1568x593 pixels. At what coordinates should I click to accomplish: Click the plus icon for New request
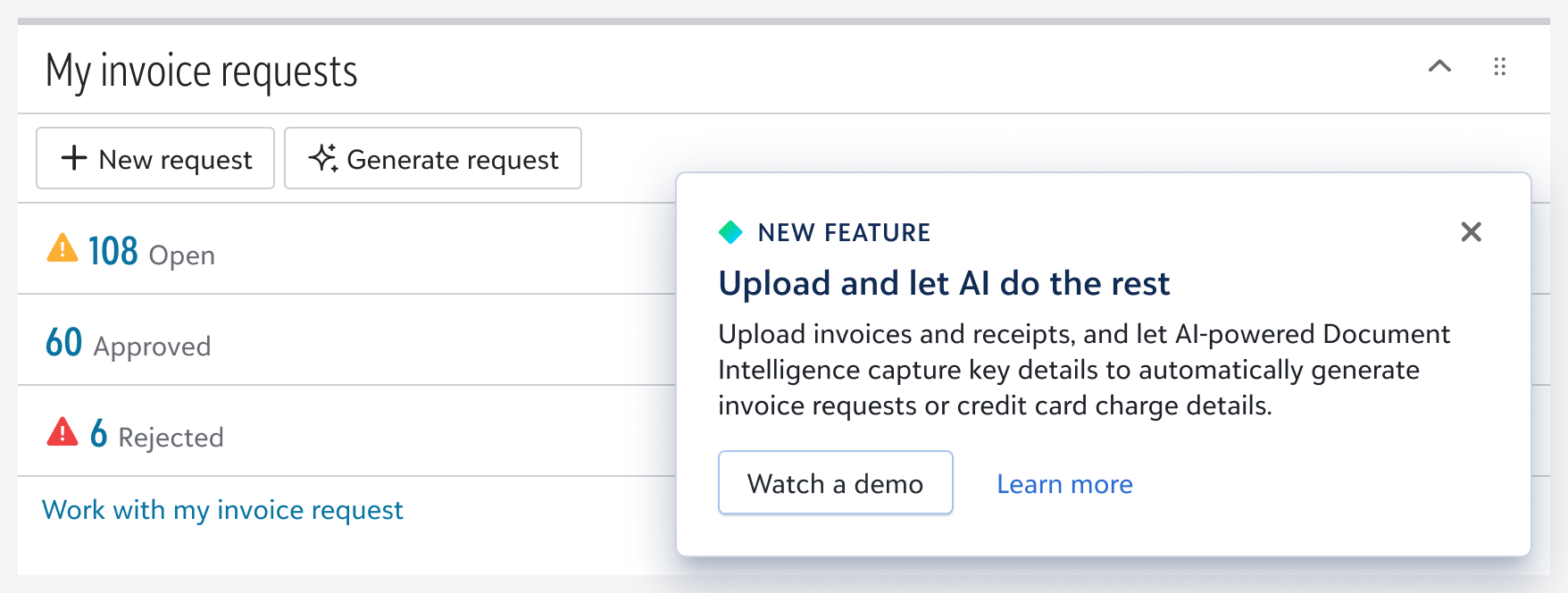pos(74,158)
